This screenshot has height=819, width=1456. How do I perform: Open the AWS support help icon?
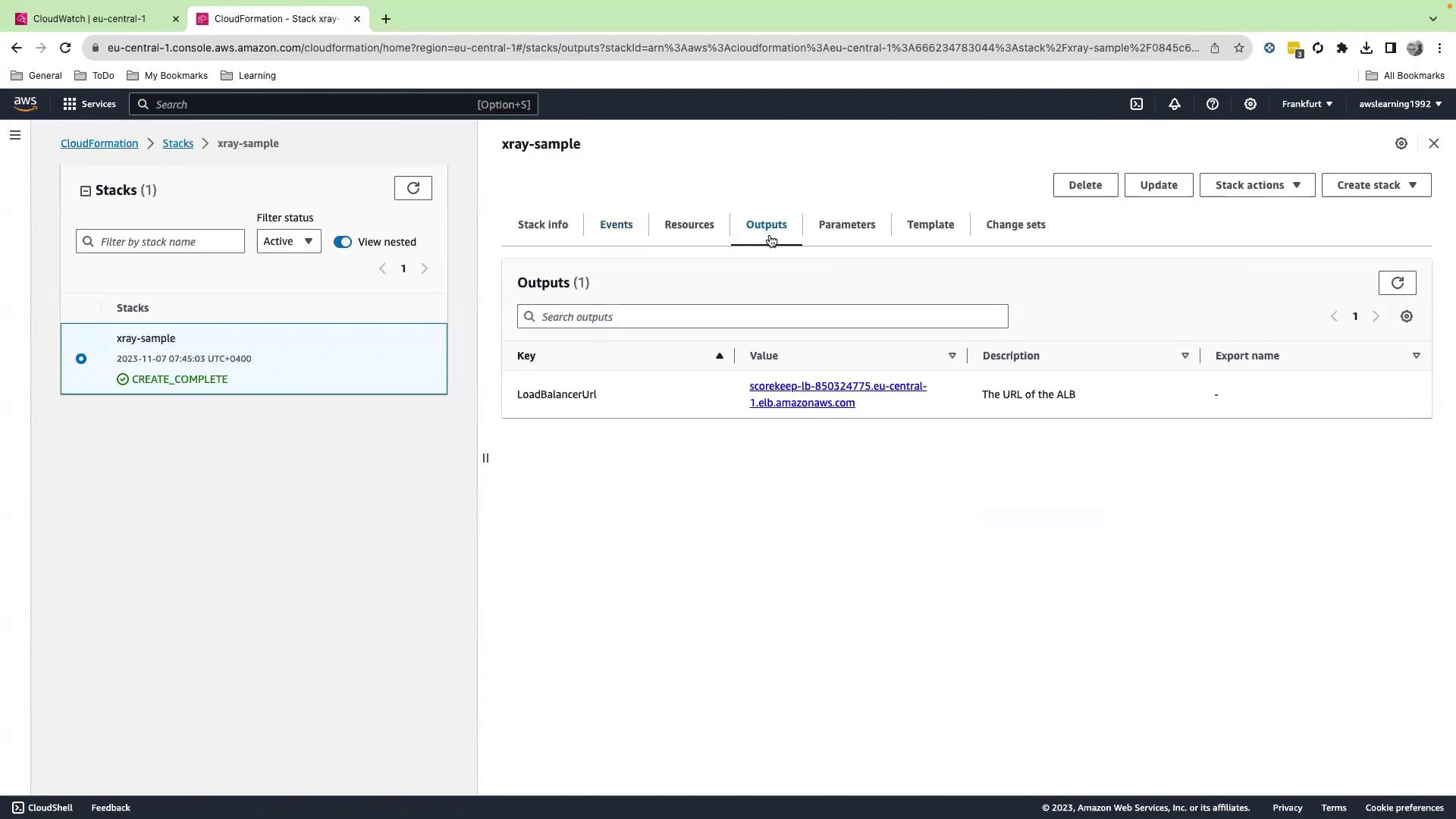click(x=1212, y=104)
